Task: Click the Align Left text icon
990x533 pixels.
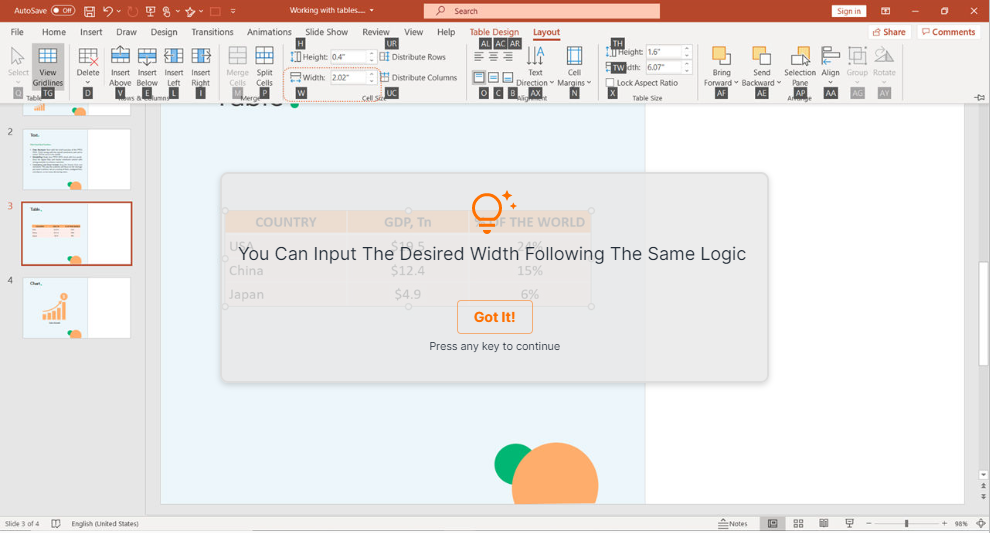Action: [479, 57]
